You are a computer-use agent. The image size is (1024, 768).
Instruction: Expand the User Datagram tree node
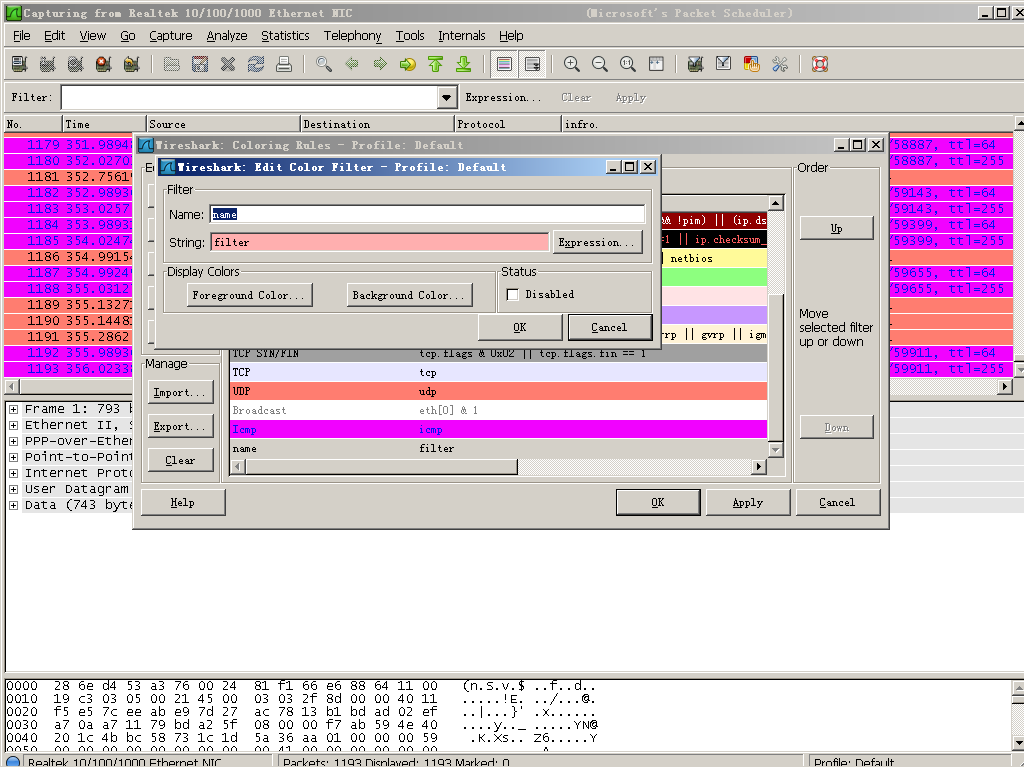[13, 489]
